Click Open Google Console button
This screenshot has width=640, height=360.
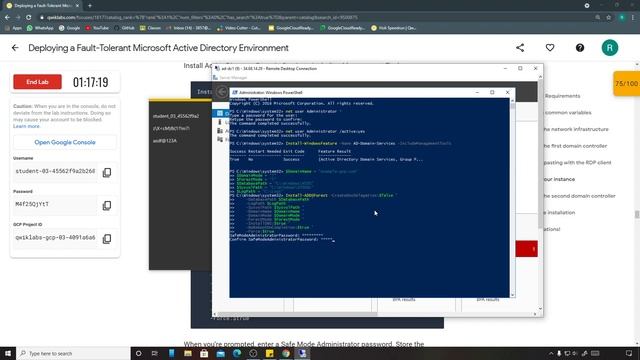pos(65,142)
